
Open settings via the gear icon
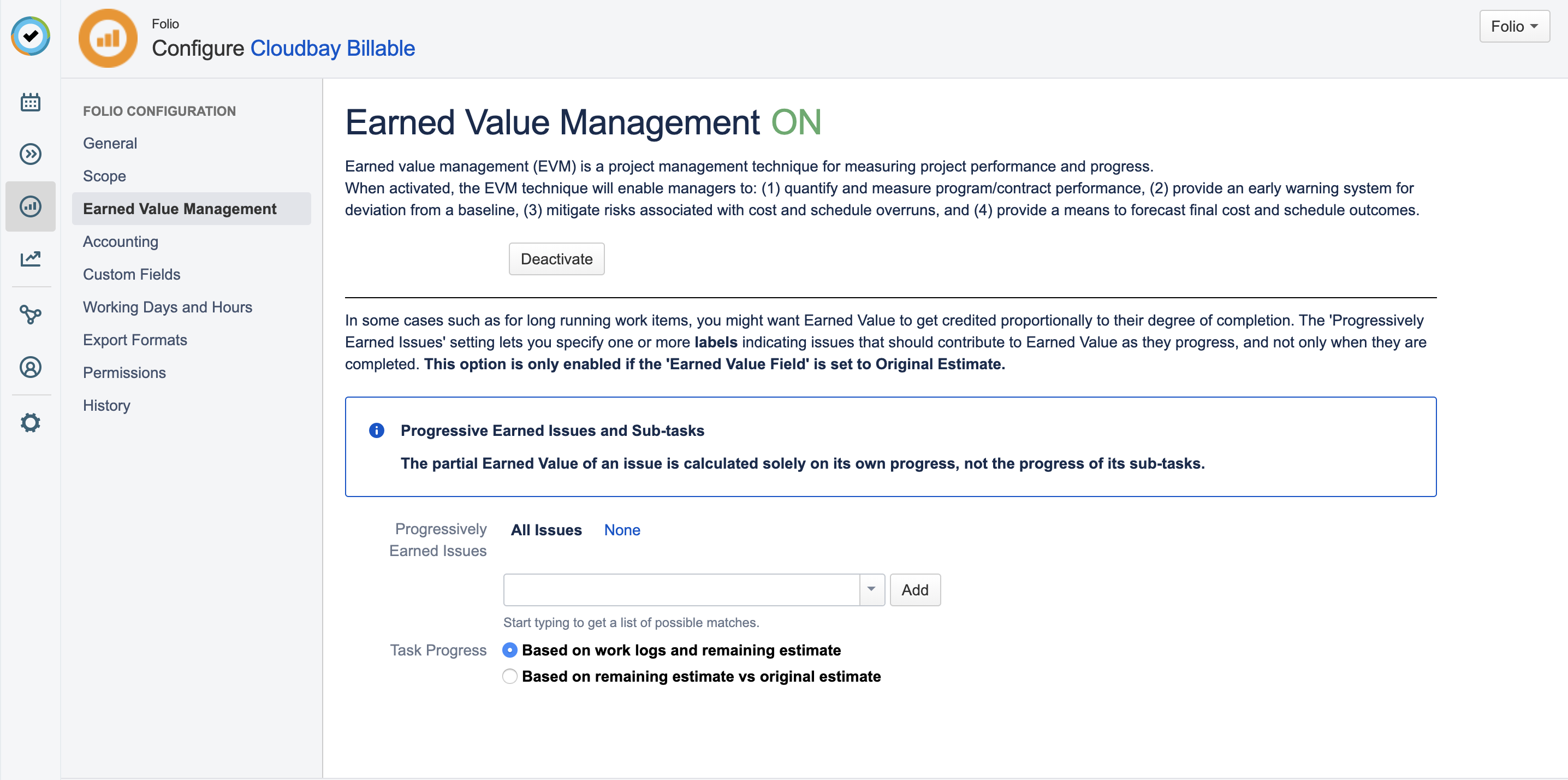[x=31, y=422]
